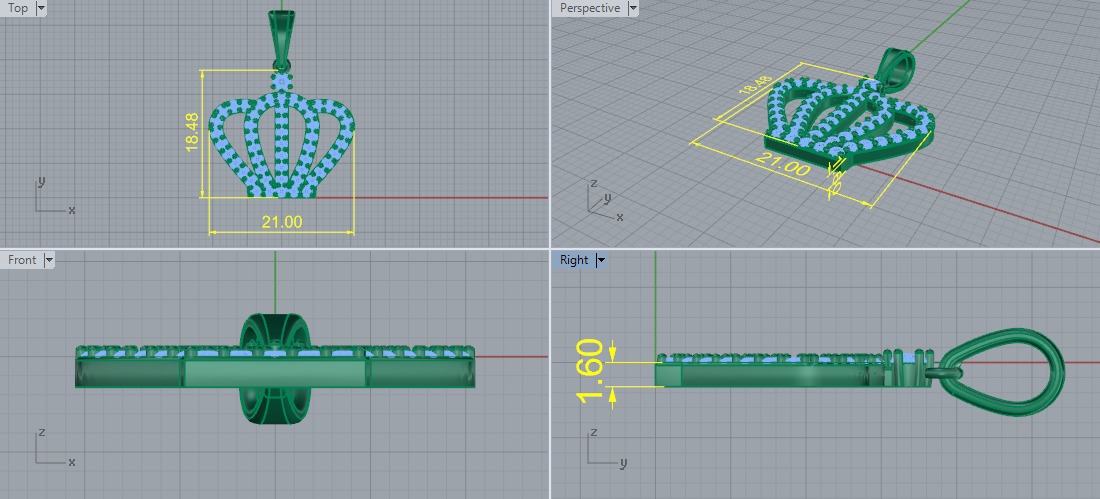Open the Perspective viewport dropdown arrow
The height and width of the screenshot is (499, 1100).
coord(633,8)
